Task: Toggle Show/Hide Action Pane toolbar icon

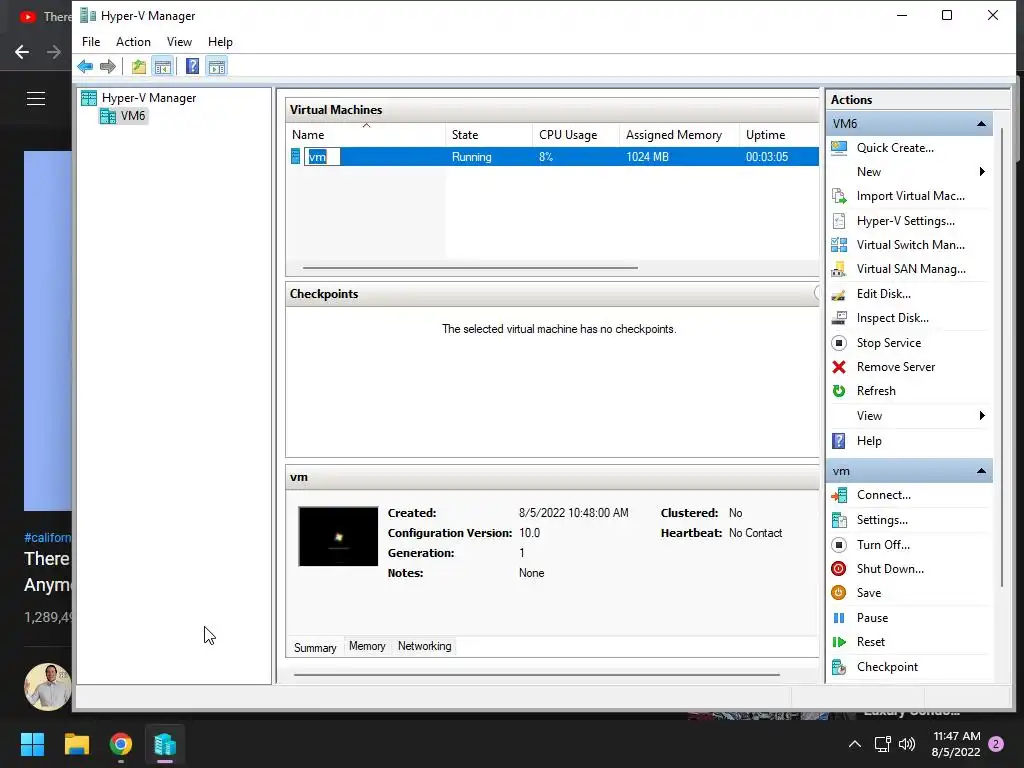Action: (x=217, y=67)
